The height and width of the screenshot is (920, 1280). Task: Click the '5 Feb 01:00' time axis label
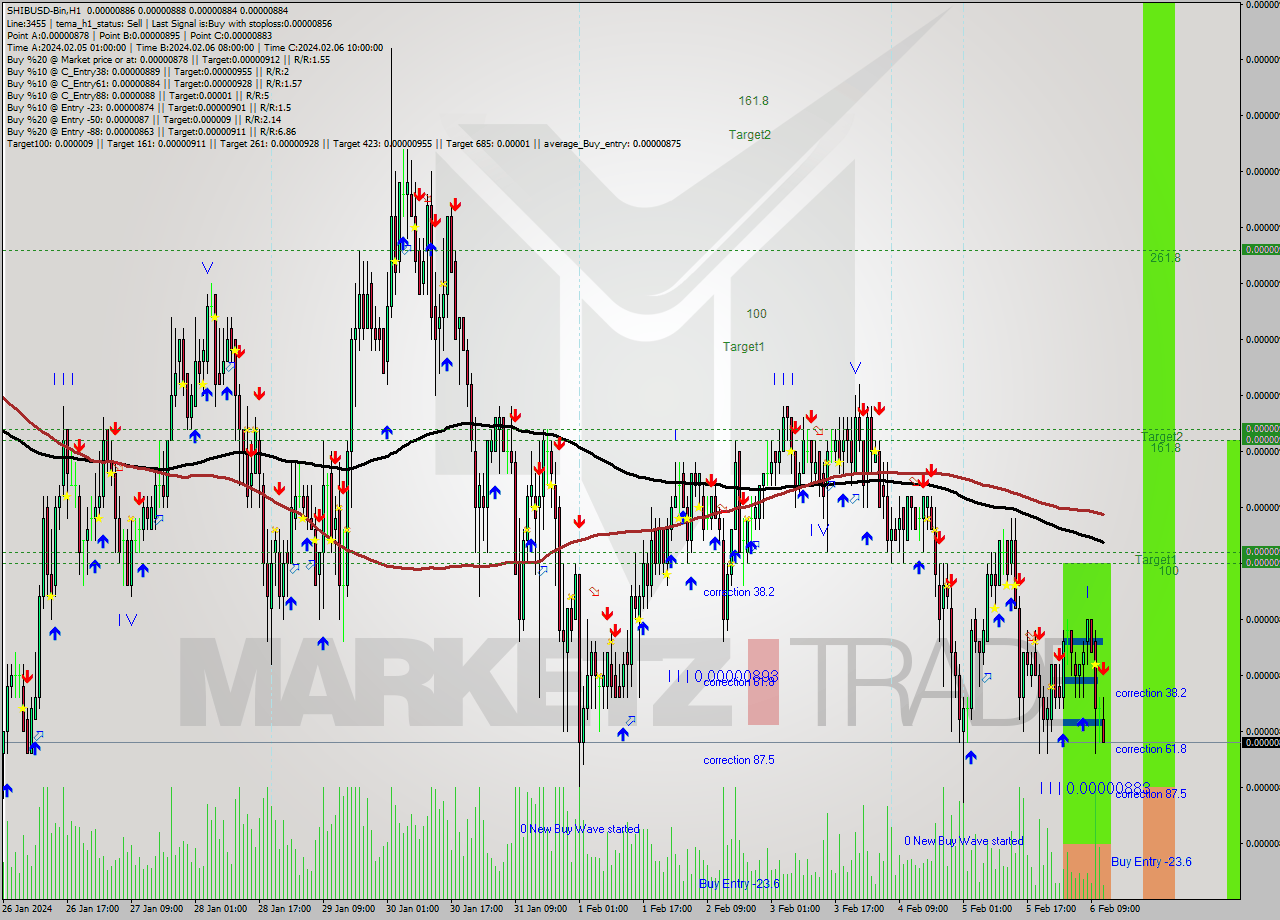(986, 909)
